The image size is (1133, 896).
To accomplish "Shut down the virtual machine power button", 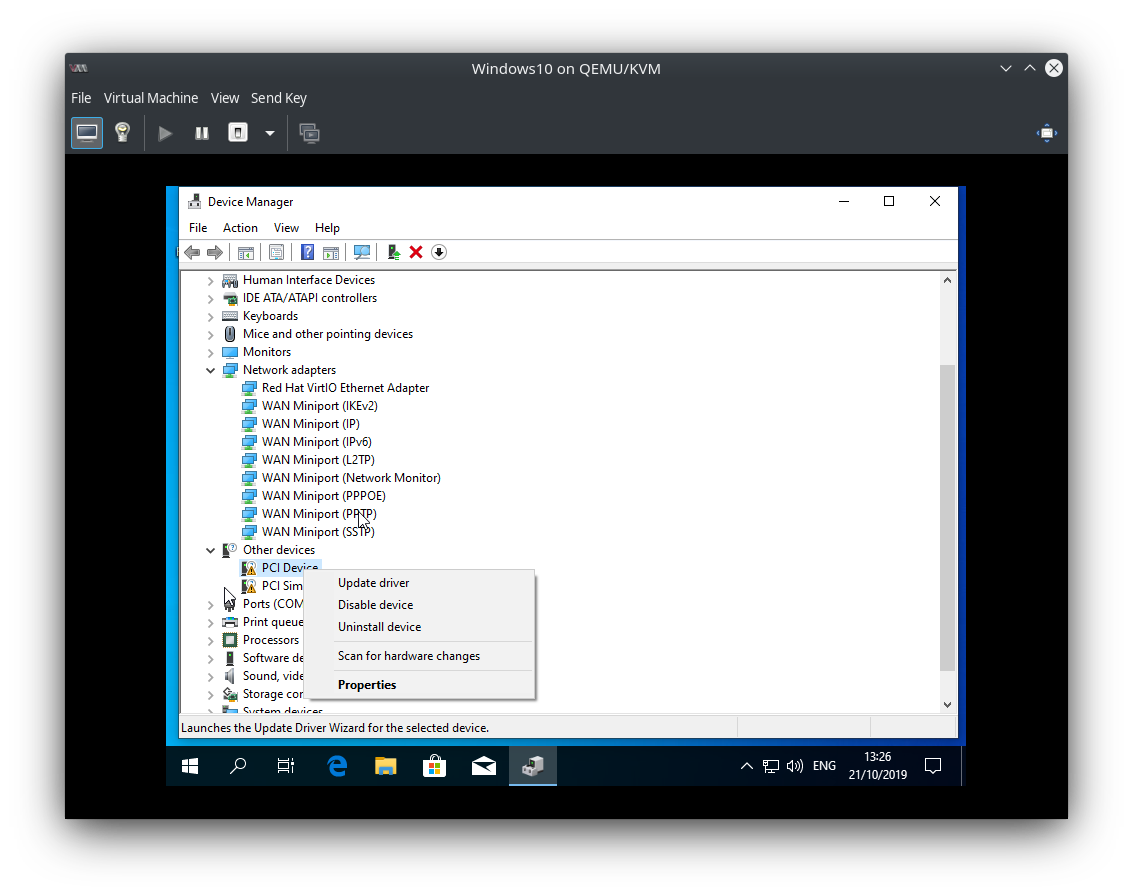I will (238, 133).
